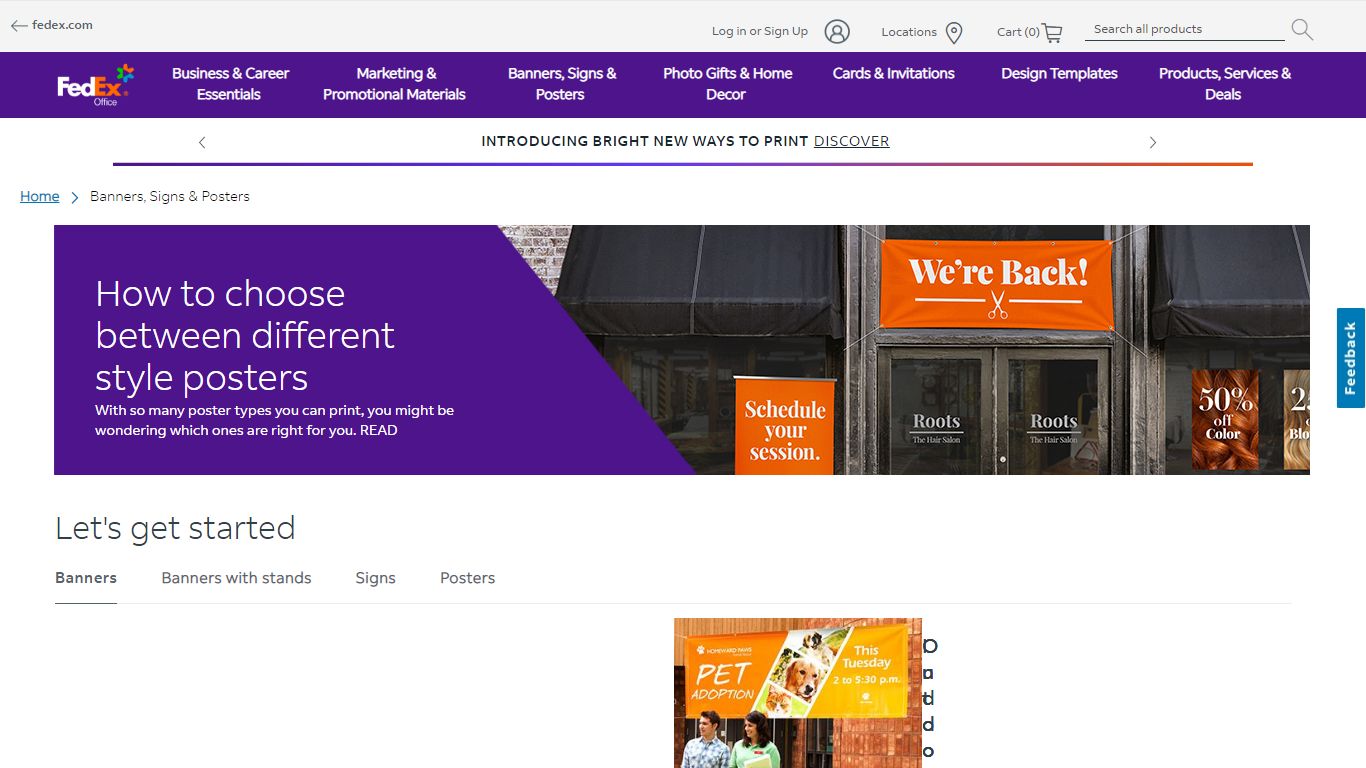Switch to Banners with stands tab

click(x=236, y=578)
